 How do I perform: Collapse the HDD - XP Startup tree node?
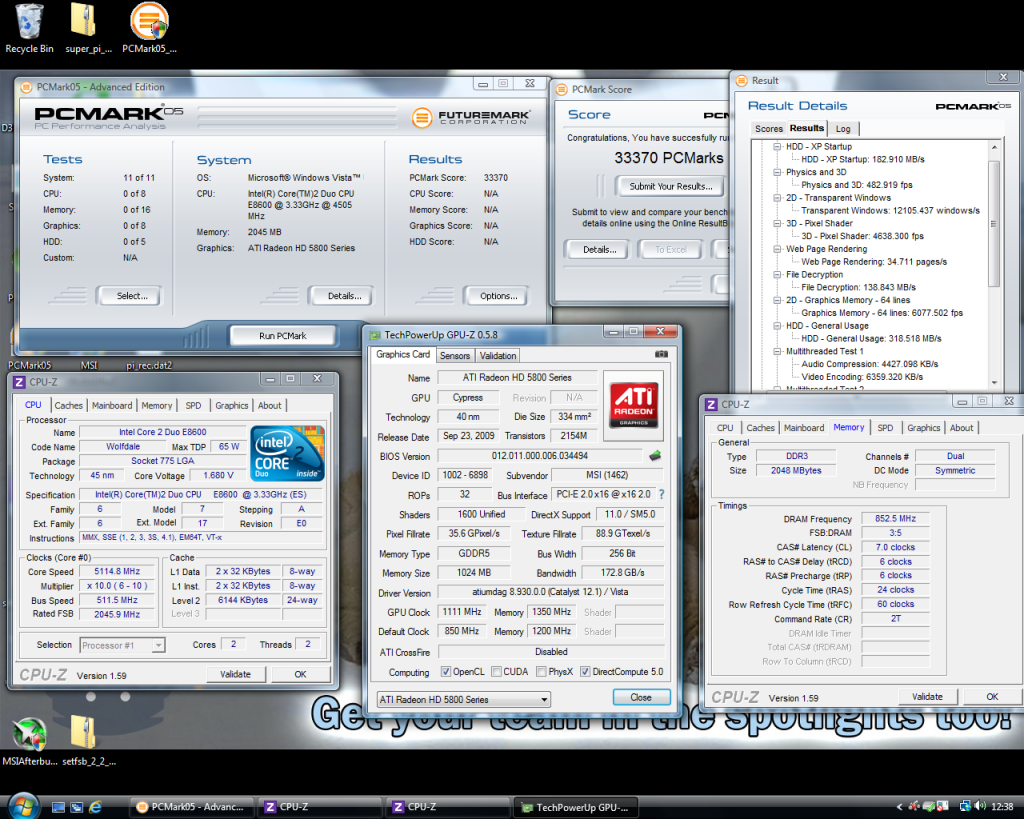click(777, 146)
